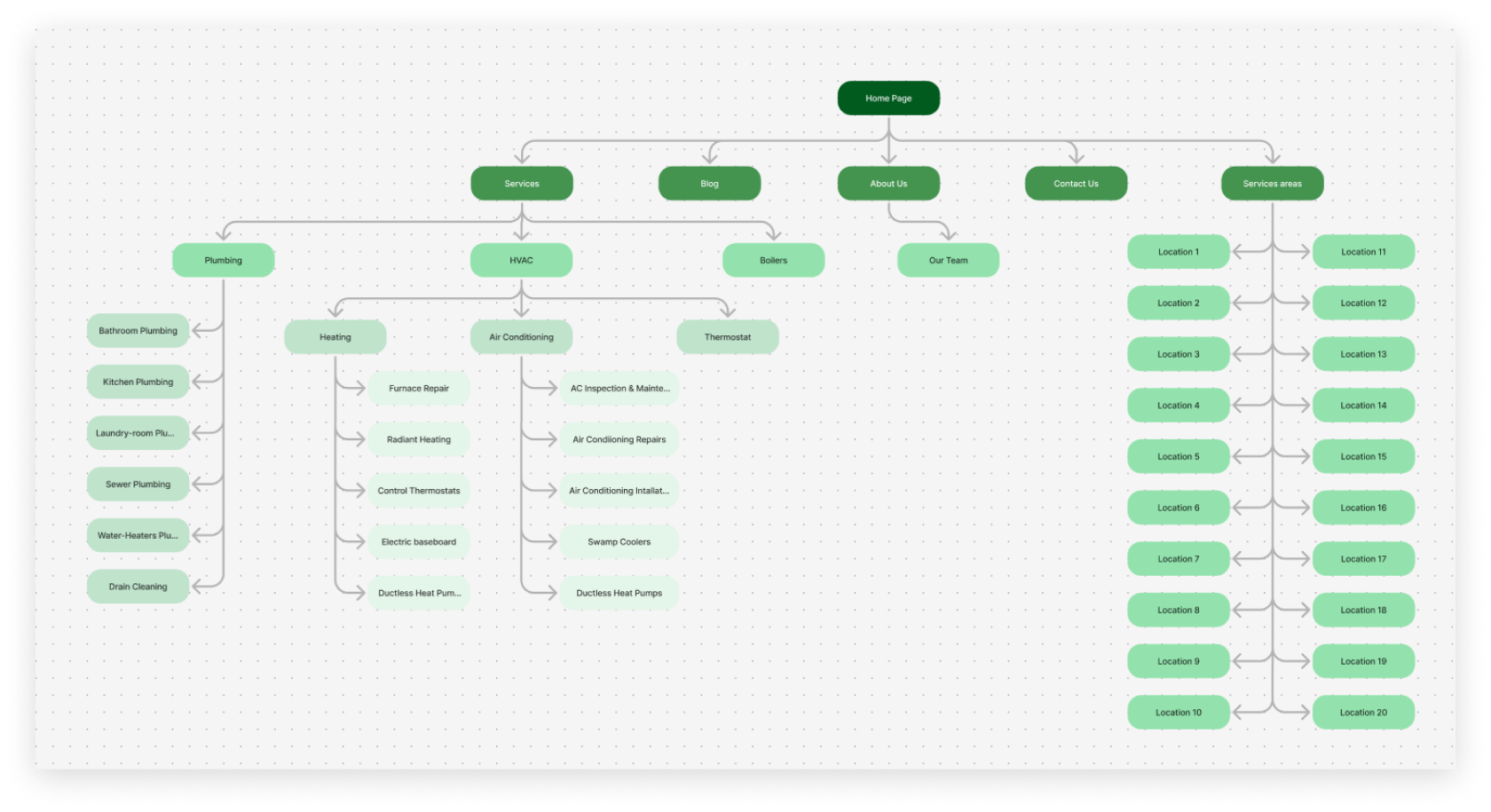Click the Home Page root node
Viewport: 1491px width, 812px height.
[888, 99]
